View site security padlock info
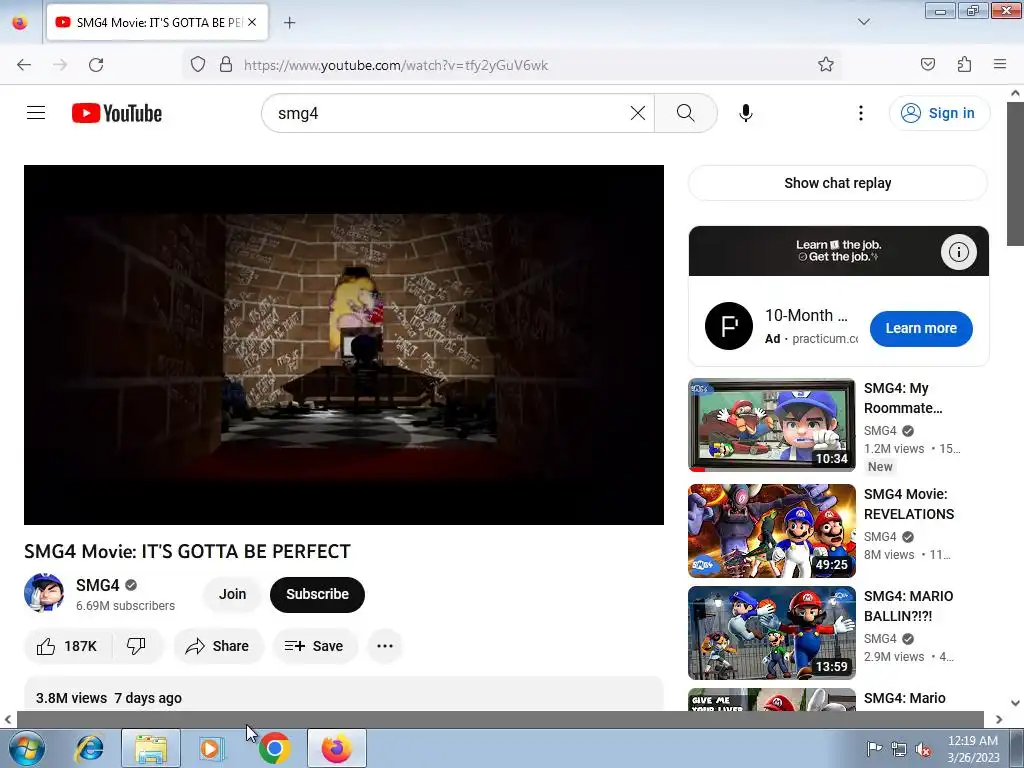Screen dimensions: 1024x768 tap(226, 64)
